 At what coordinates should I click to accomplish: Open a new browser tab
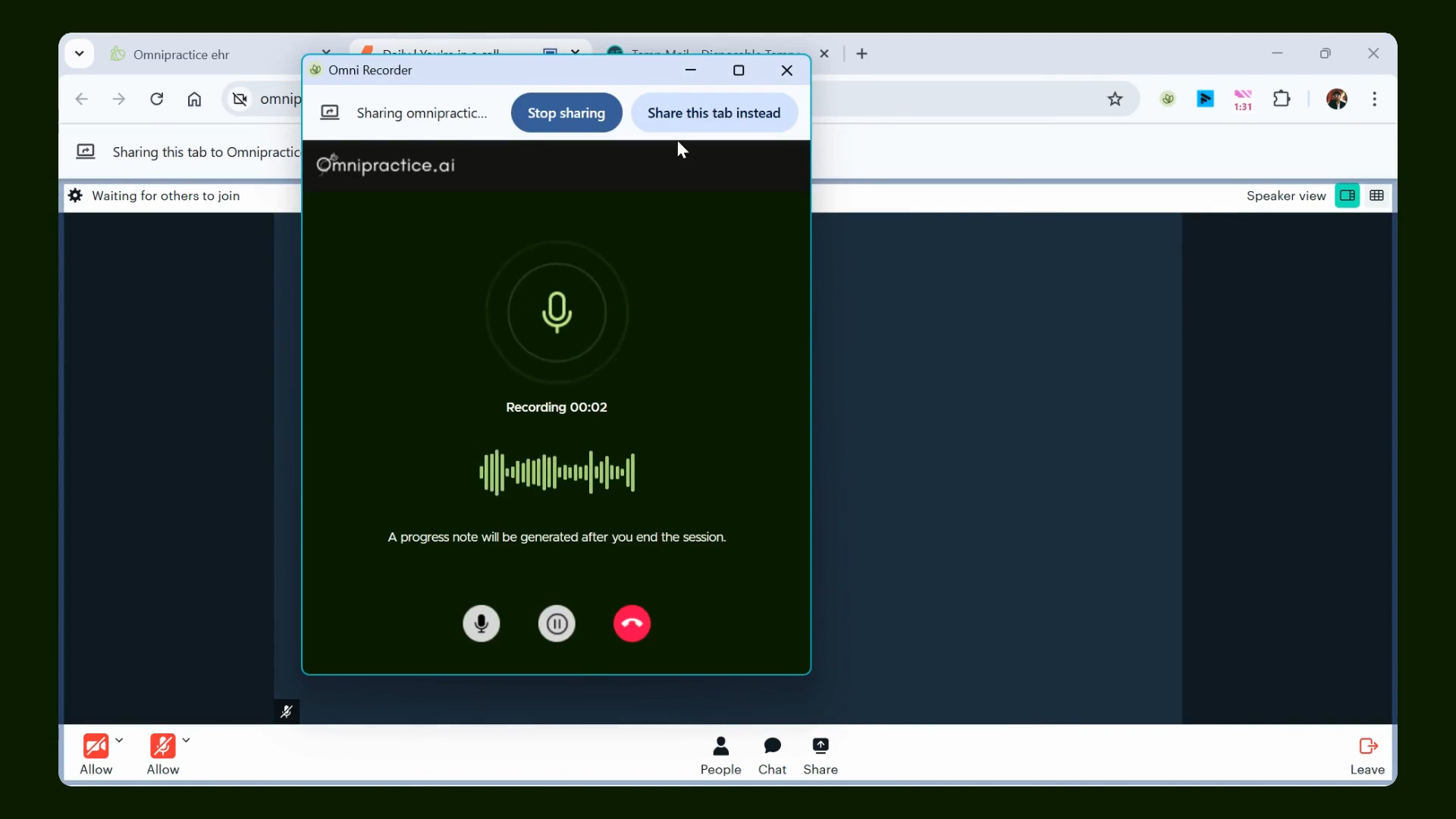(861, 54)
